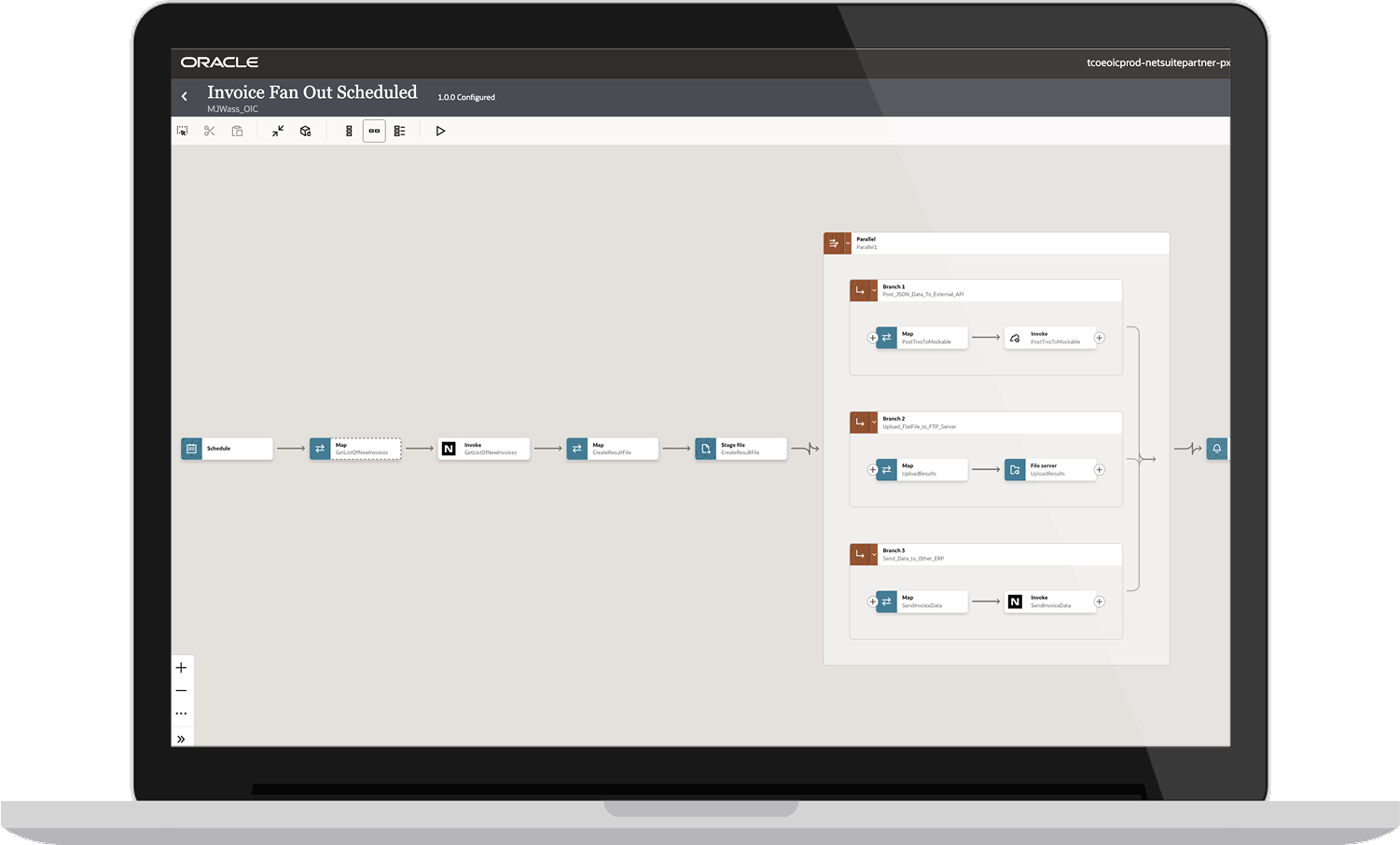Click the scissors cut icon

(x=210, y=132)
